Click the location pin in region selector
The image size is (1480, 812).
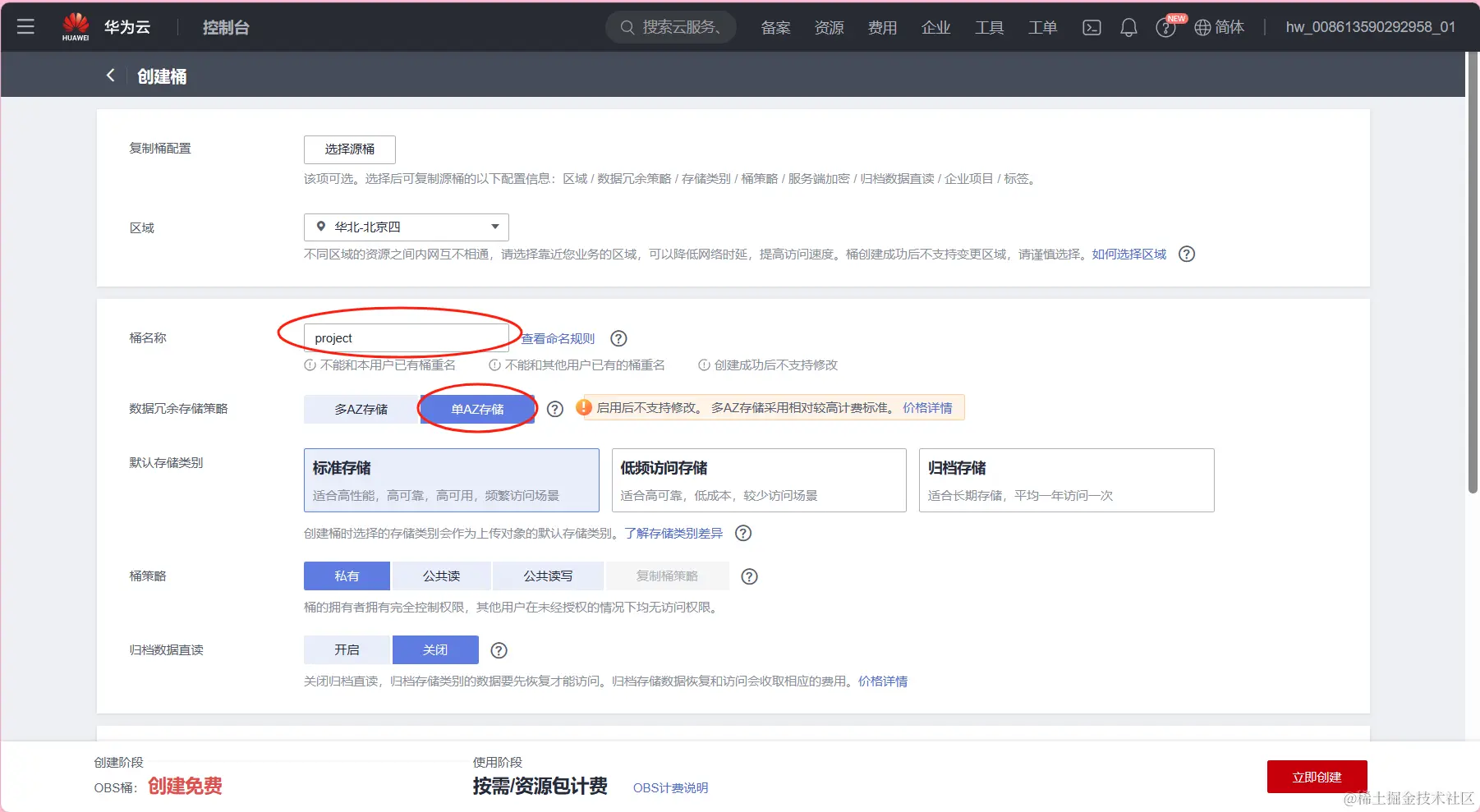click(321, 227)
